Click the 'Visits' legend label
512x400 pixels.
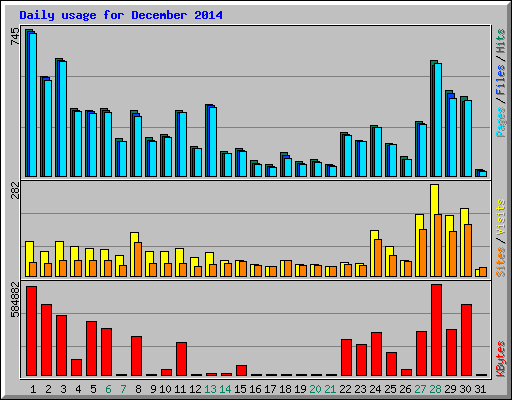[501, 217]
